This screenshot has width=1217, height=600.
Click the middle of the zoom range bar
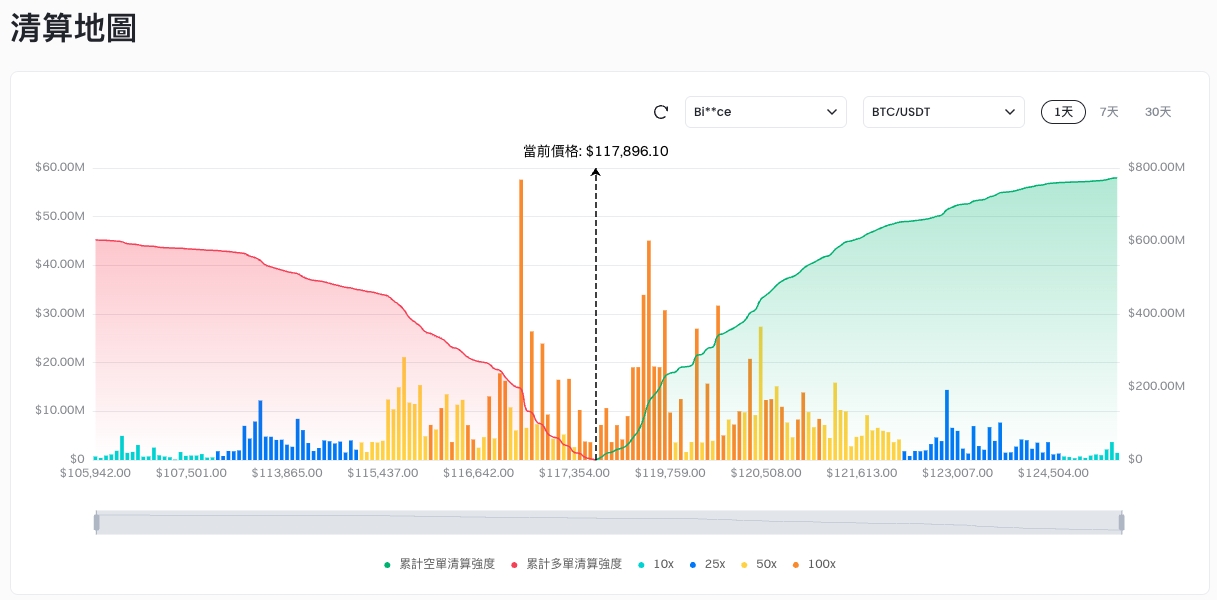tap(609, 522)
